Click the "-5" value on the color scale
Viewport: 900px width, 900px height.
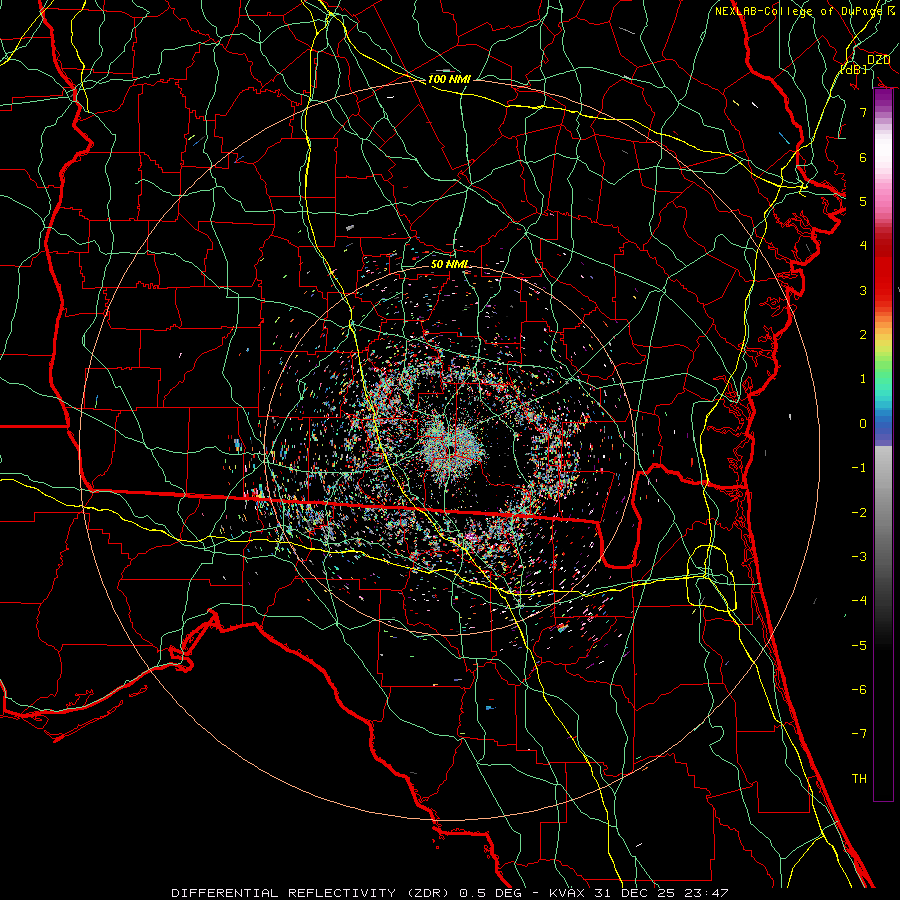(859, 646)
